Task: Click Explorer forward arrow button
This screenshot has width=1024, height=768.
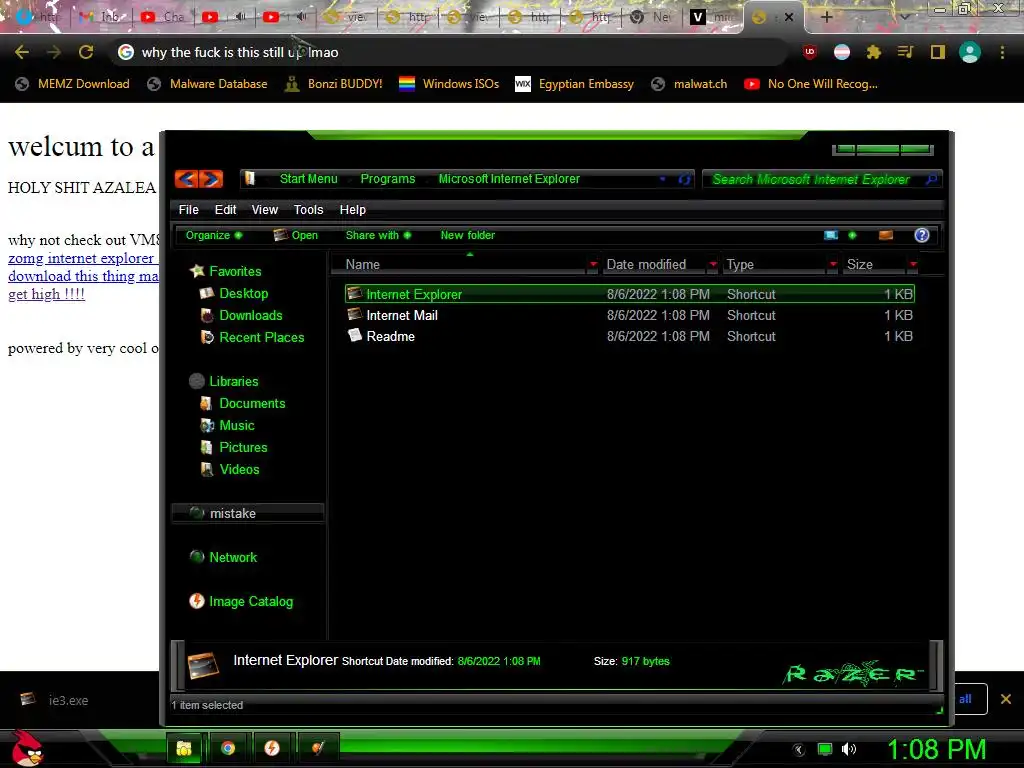Action: point(211,179)
